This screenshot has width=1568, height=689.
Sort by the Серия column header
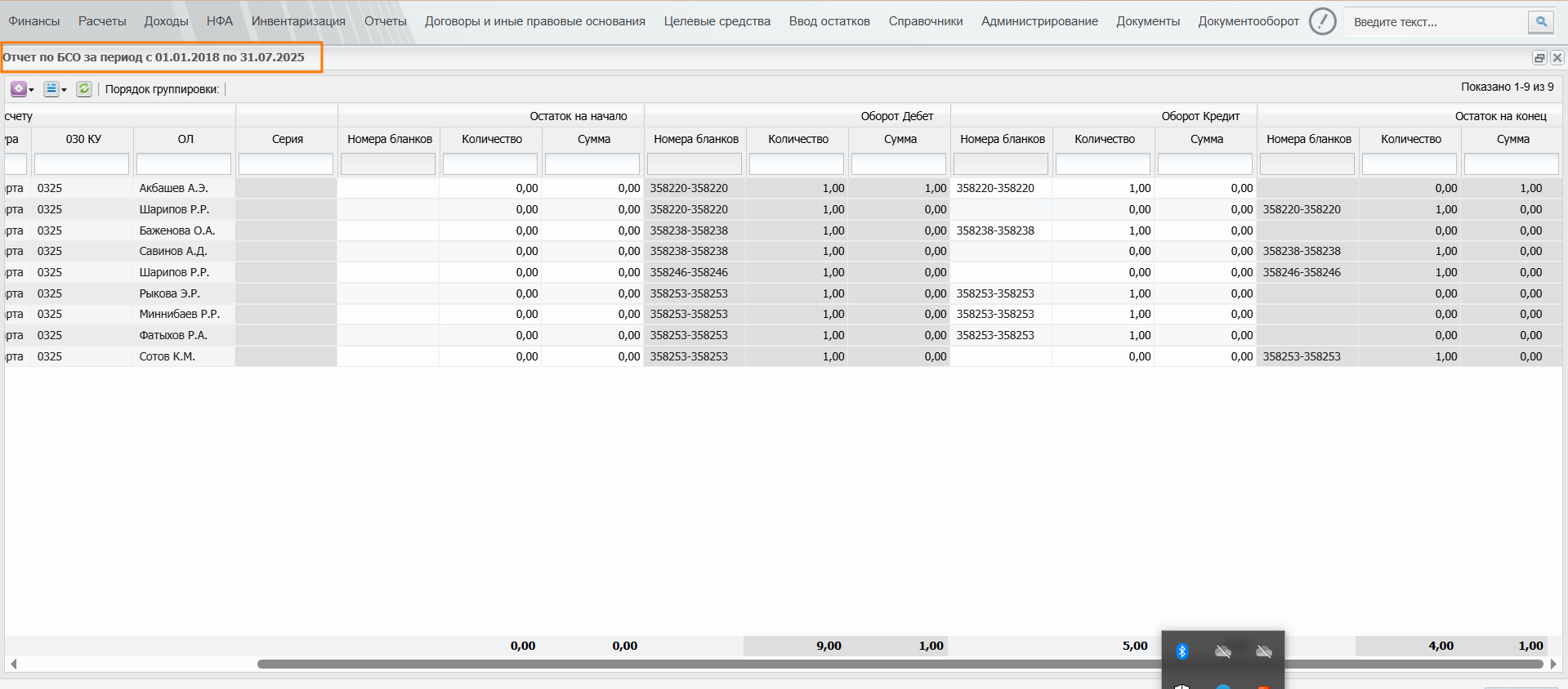tap(288, 139)
